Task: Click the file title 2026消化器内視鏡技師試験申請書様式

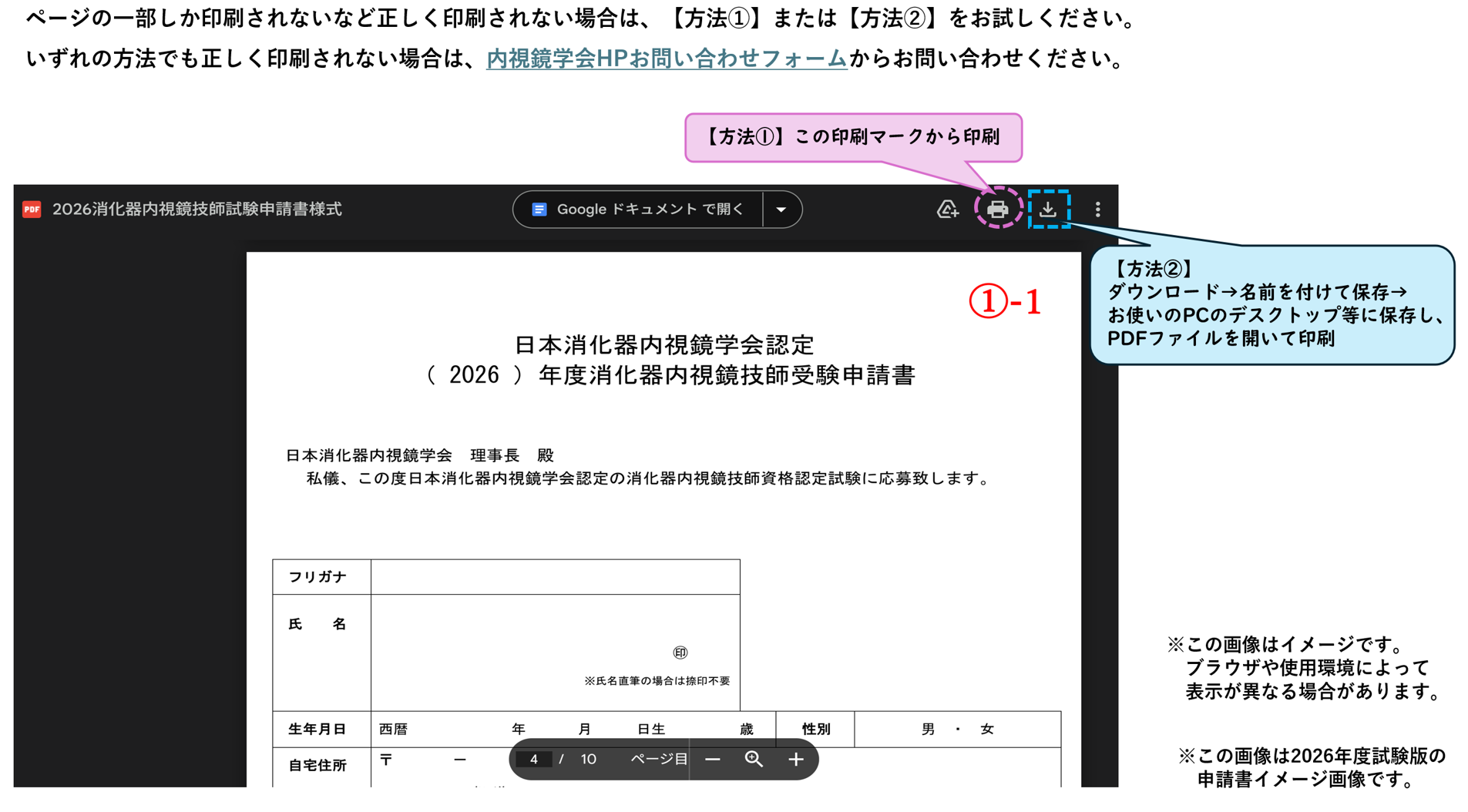Action: point(197,210)
